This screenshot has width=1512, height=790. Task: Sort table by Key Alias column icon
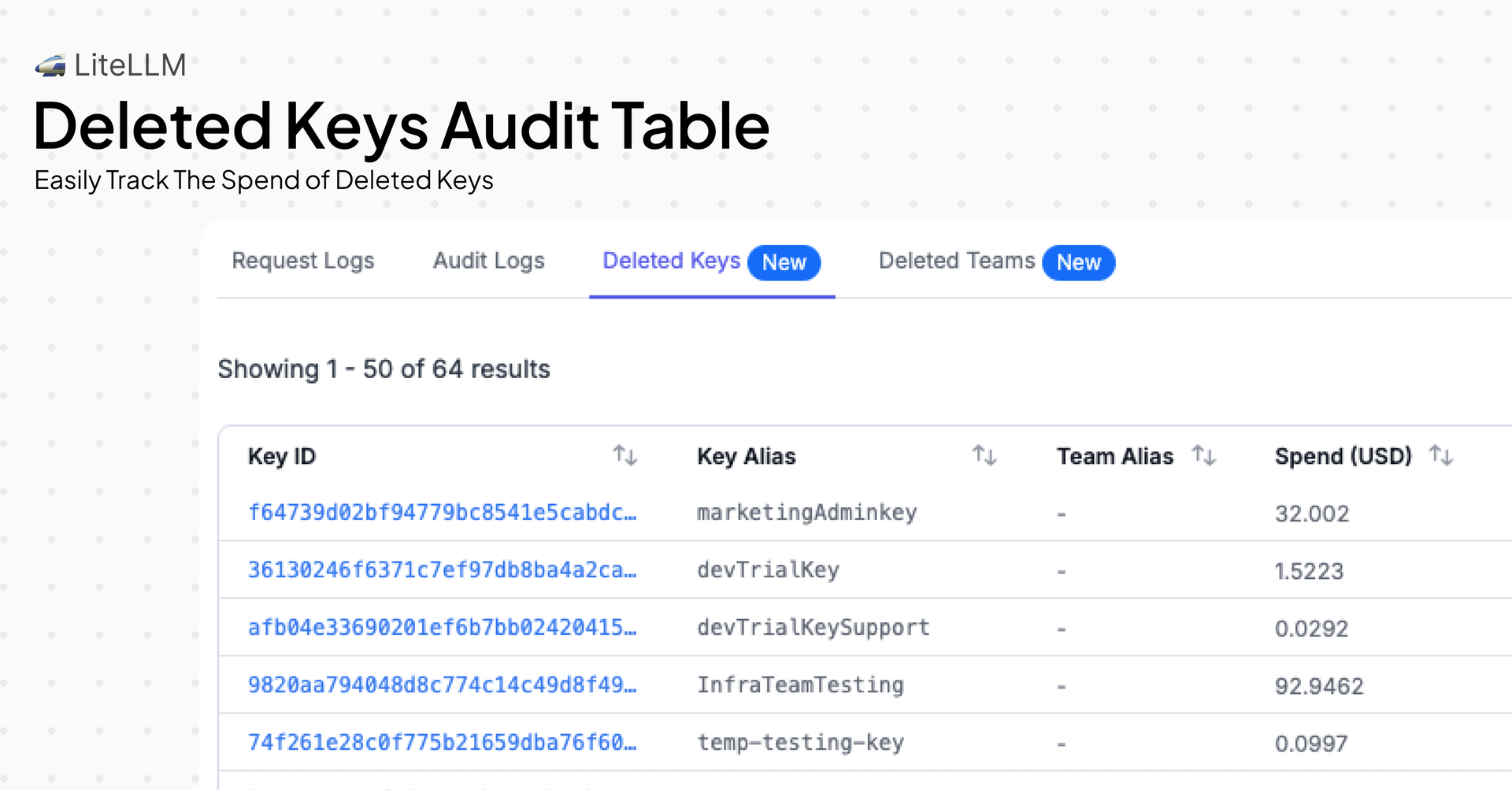(984, 455)
